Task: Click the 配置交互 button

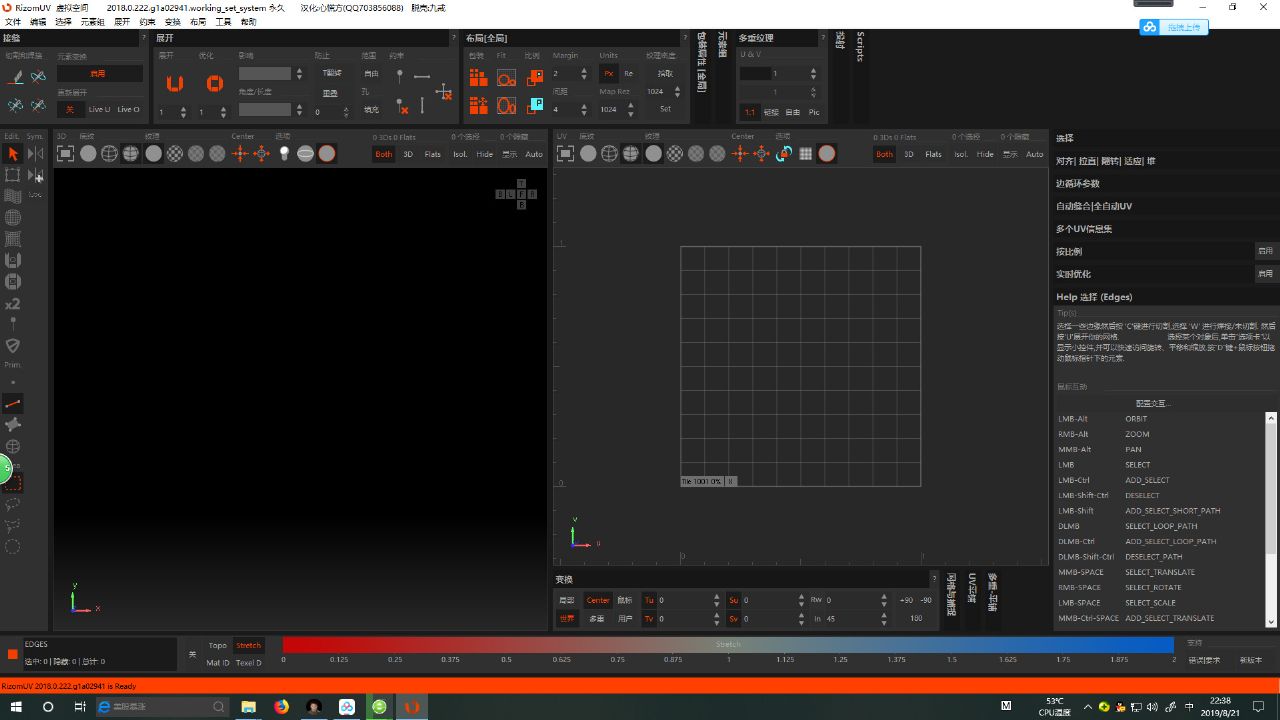Action: click(1153, 403)
